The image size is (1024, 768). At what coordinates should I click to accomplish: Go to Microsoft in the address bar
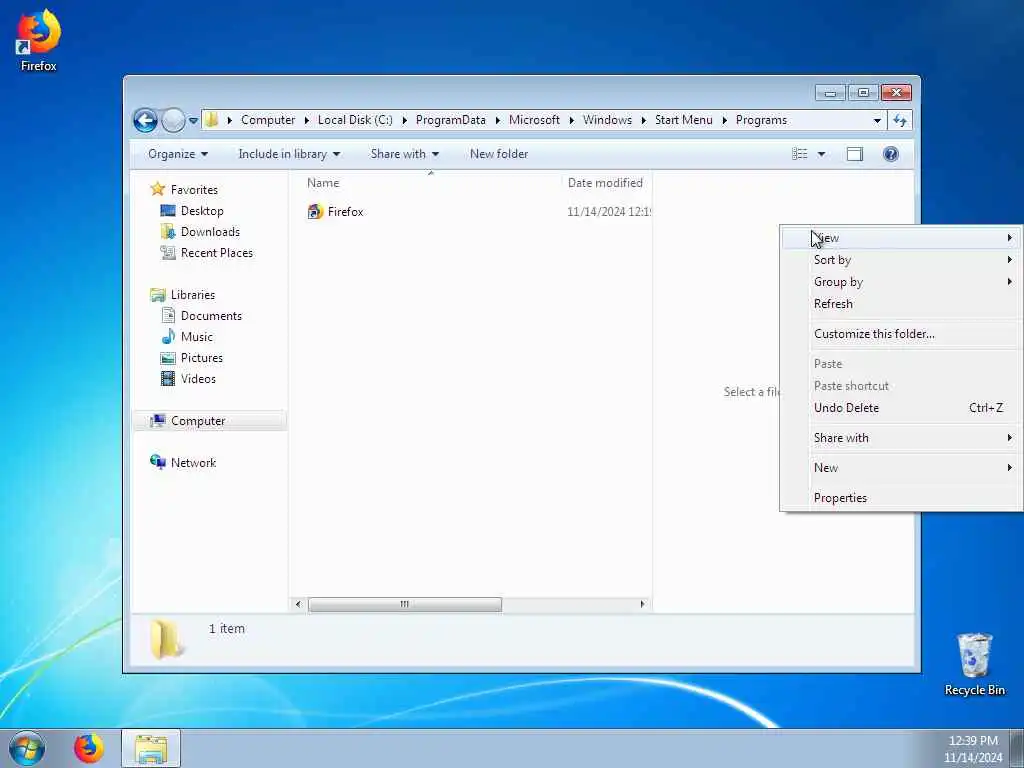click(x=534, y=120)
